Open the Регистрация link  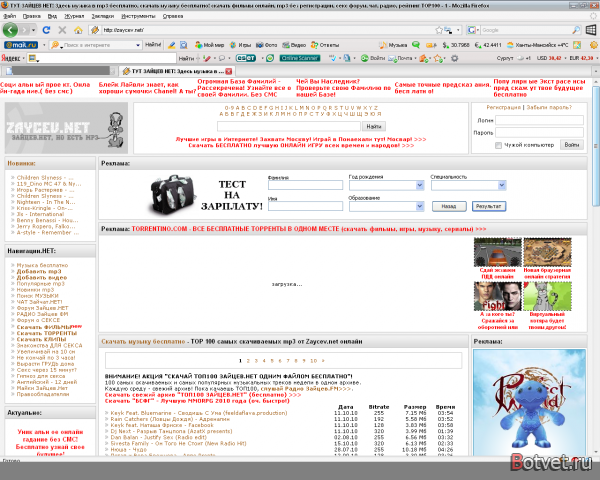coord(503,108)
